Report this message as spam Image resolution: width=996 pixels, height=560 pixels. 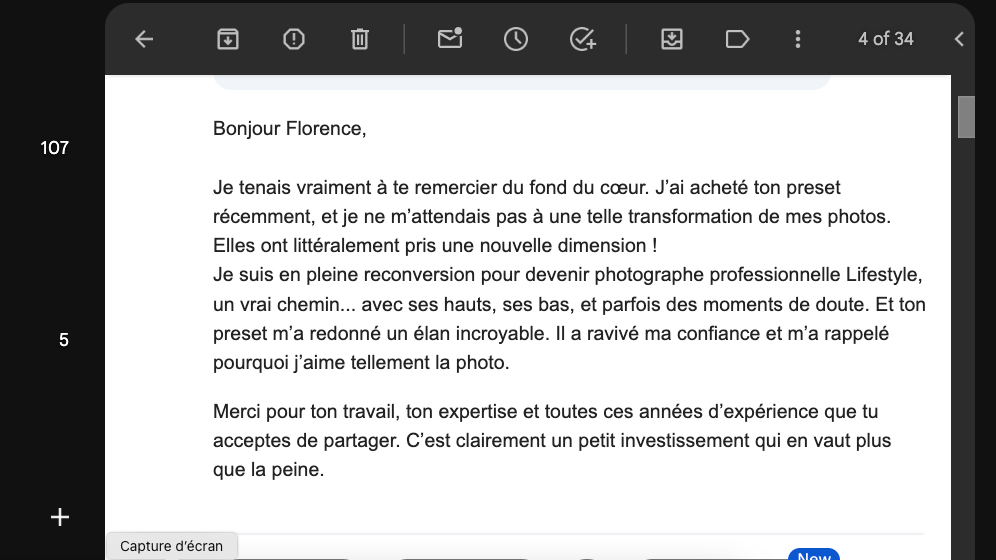coord(293,39)
